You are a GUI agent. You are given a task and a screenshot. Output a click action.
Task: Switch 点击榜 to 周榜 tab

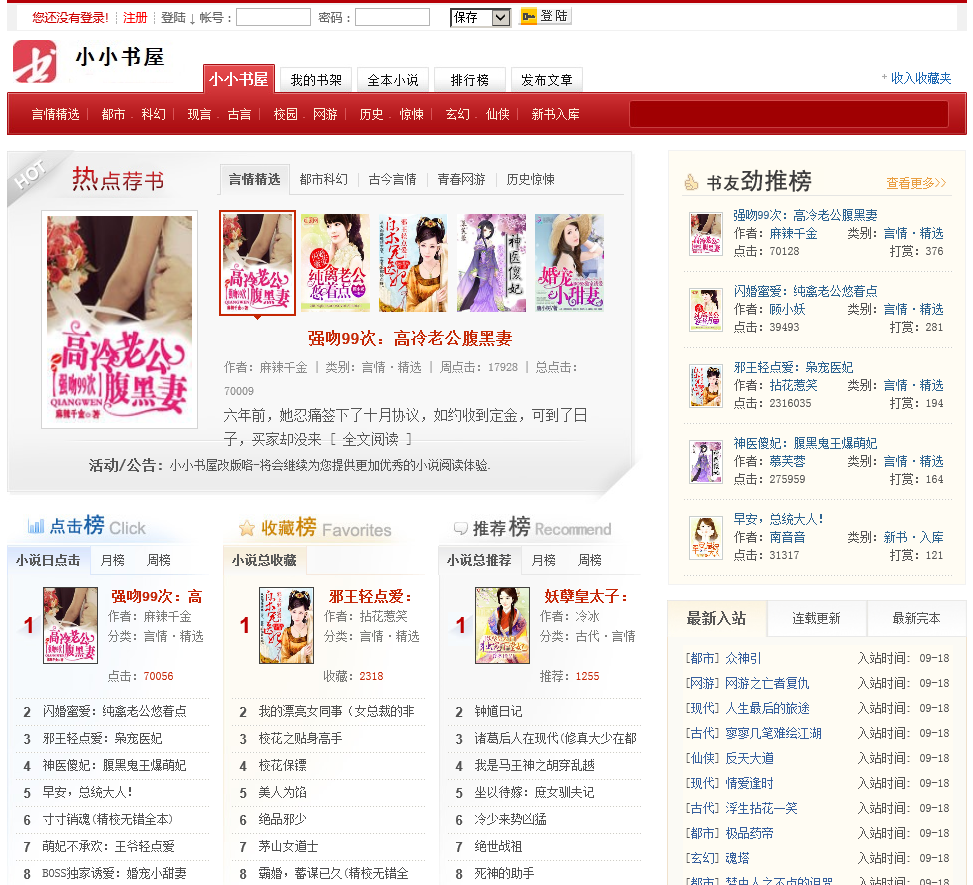coord(158,560)
